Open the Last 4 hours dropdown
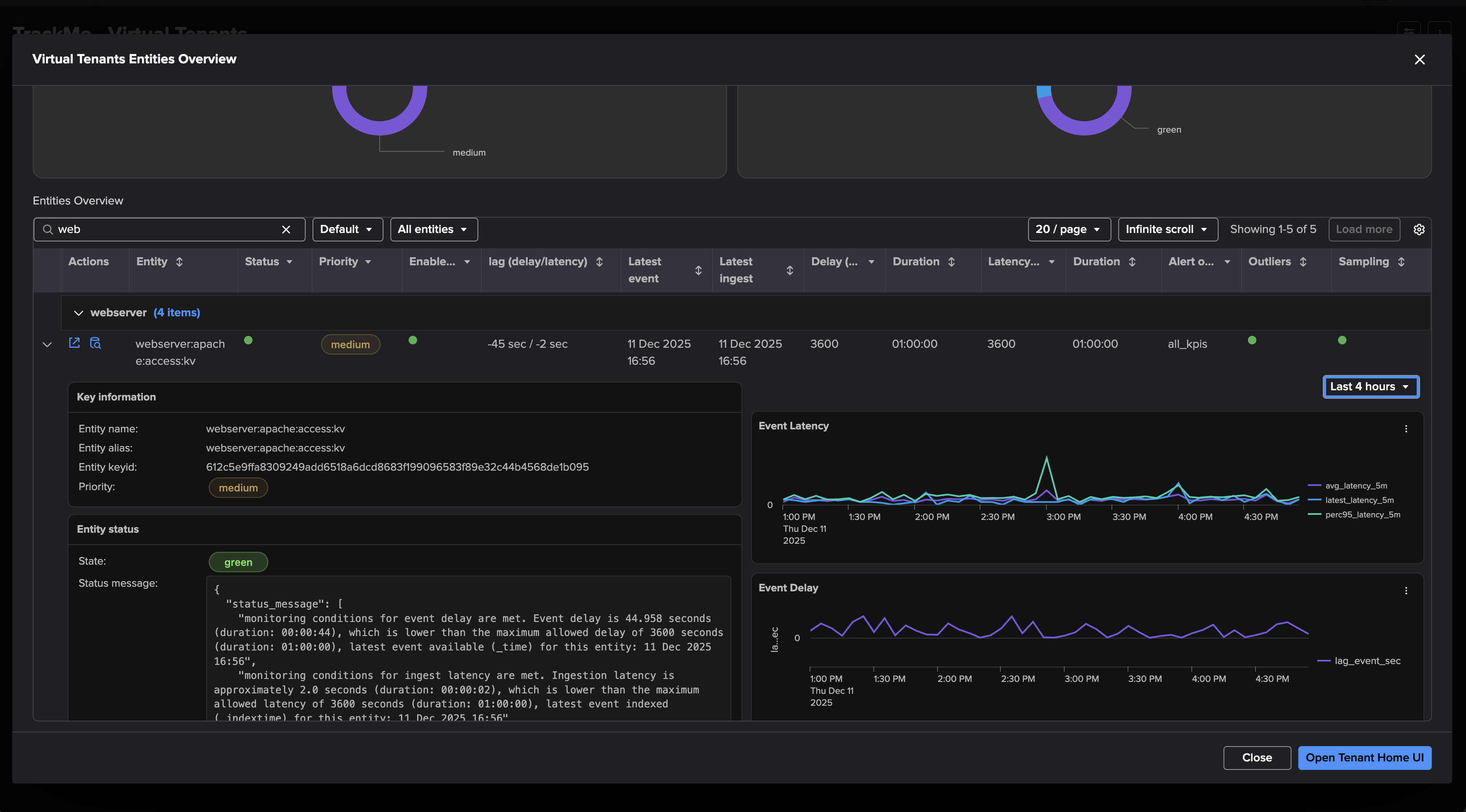The height and width of the screenshot is (812, 1466). pyautogui.click(x=1370, y=386)
